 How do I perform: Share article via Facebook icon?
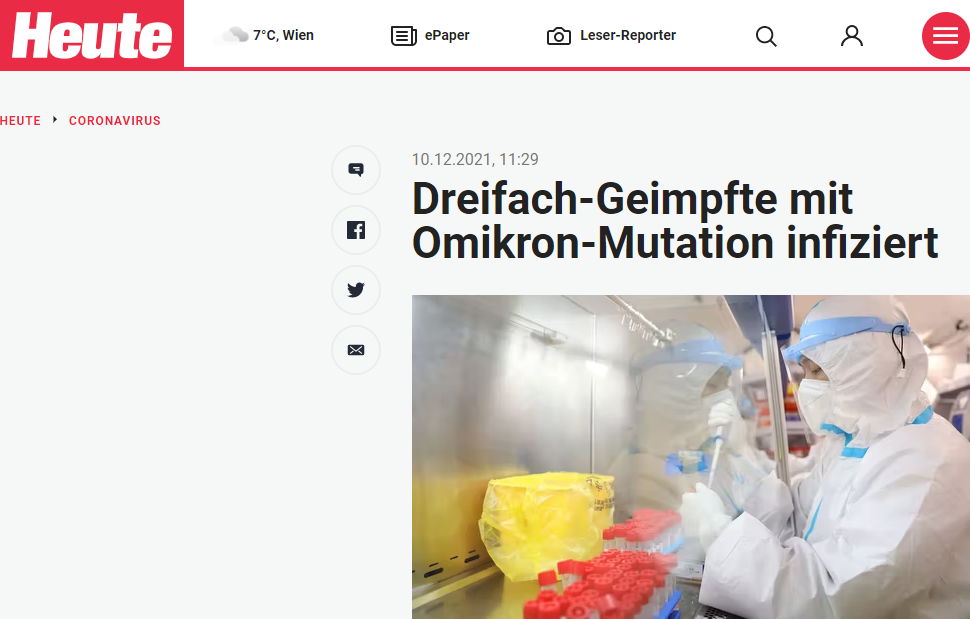tap(356, 230)
